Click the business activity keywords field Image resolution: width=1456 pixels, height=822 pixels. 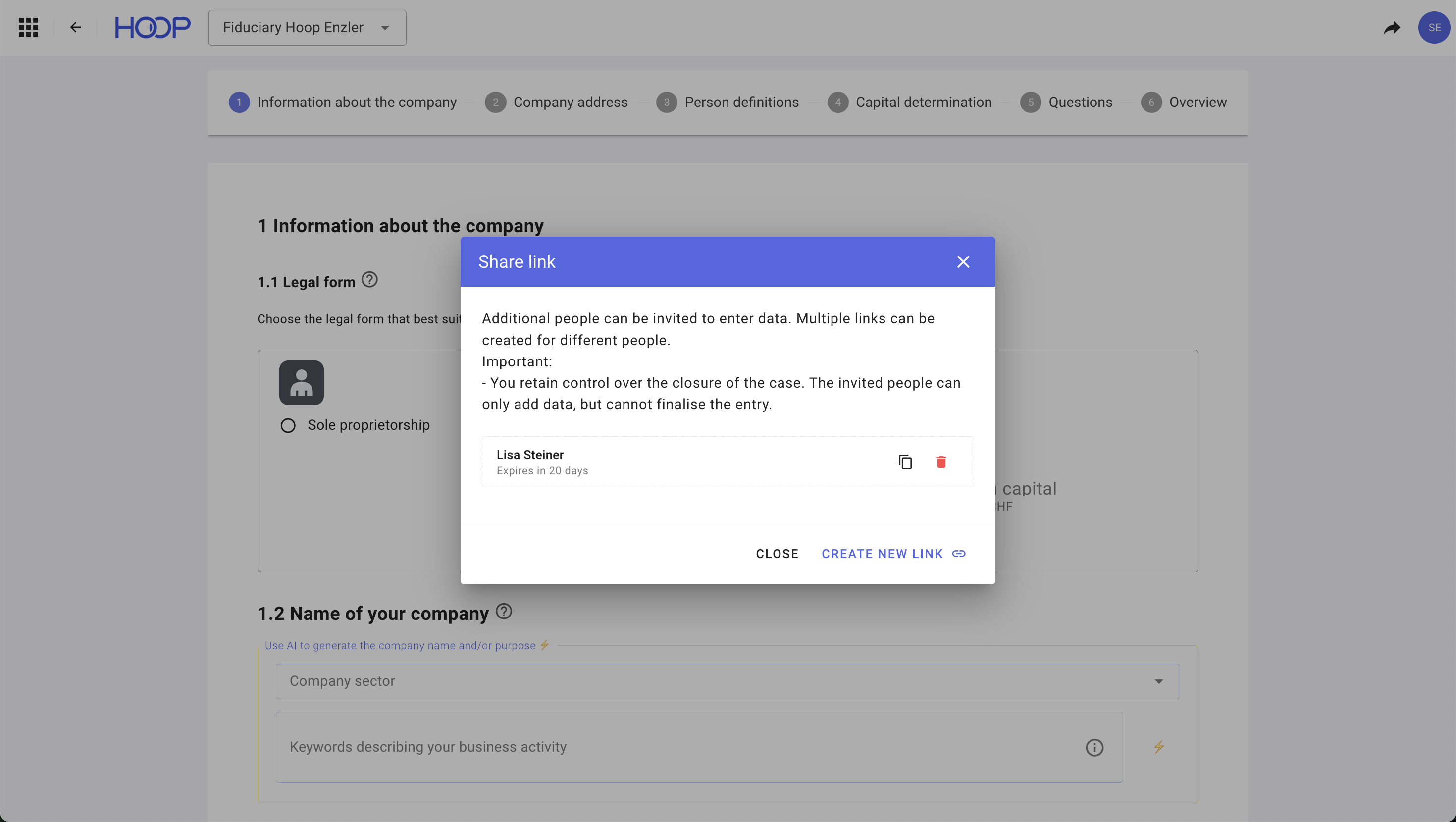click(x=678, y=747)
